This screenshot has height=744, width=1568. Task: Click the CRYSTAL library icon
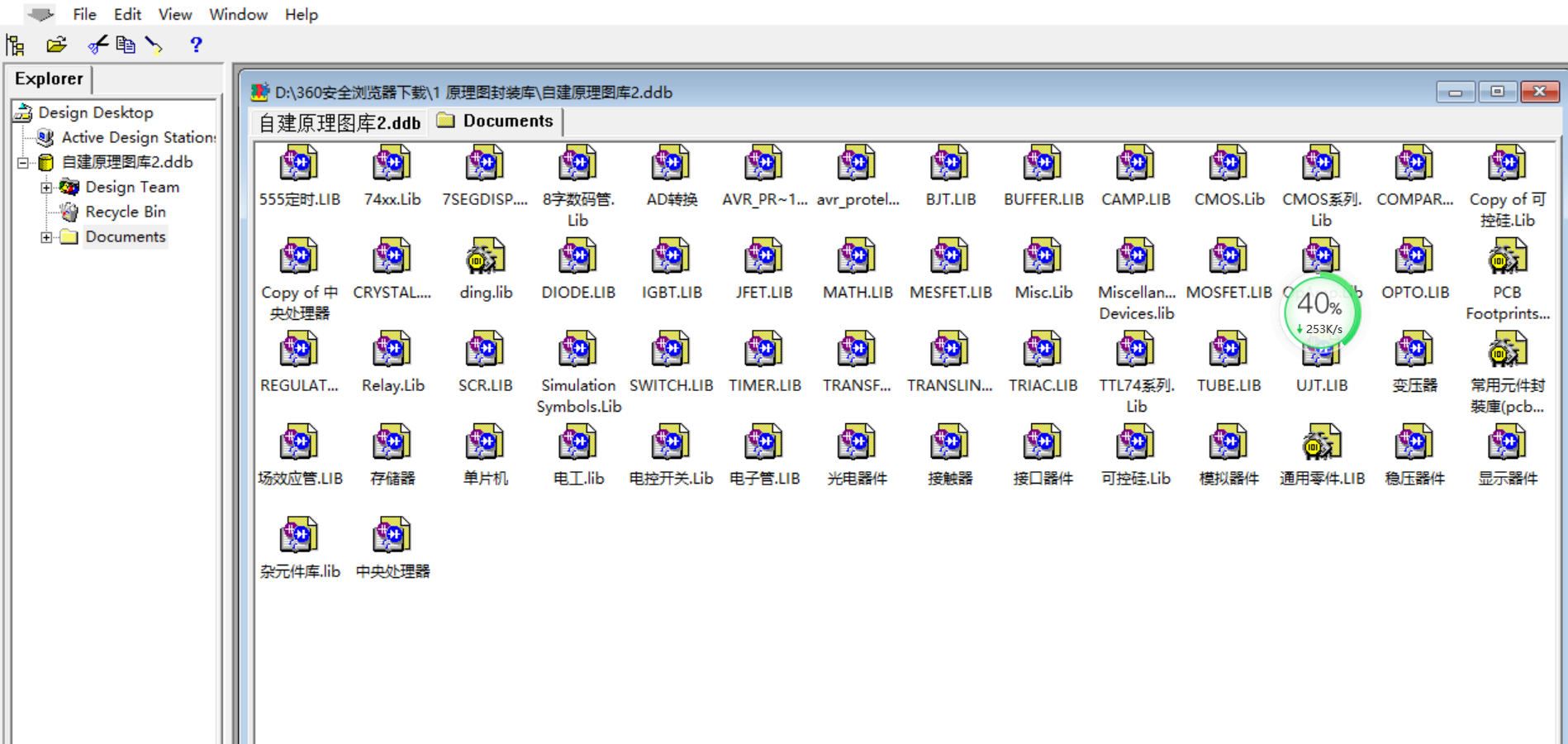tap(392, 257)
